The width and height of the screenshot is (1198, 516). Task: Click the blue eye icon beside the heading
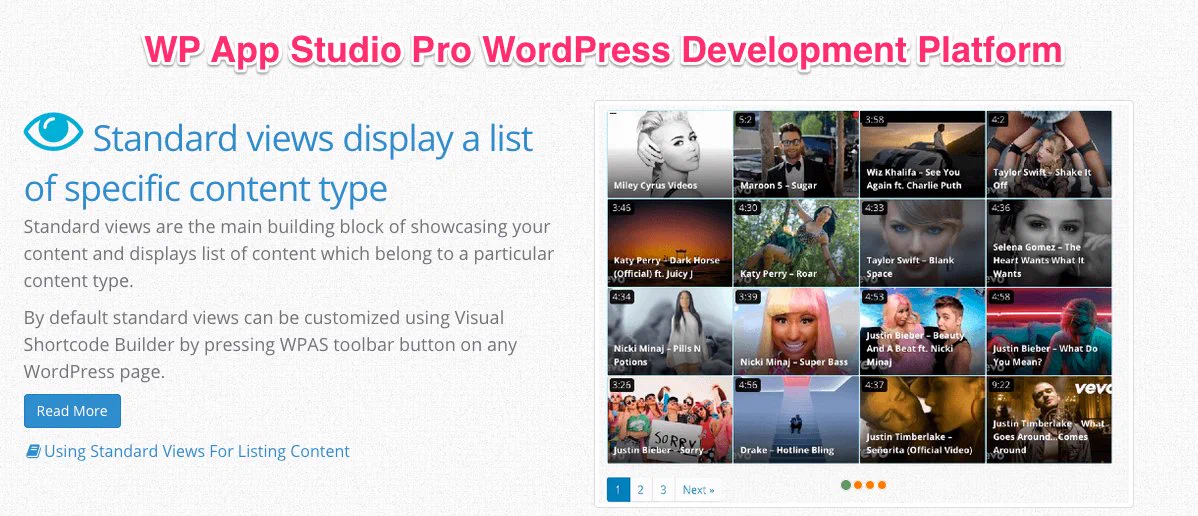pos(53,131)
